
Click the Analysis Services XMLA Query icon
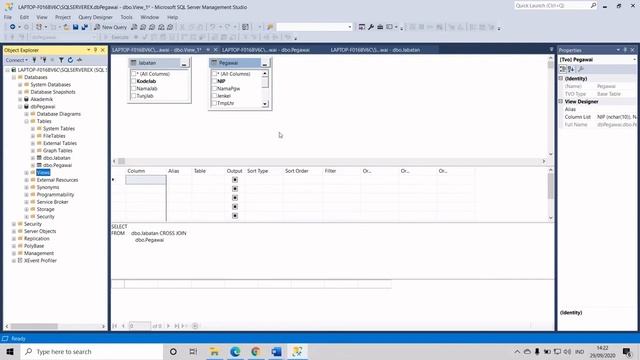[x=161, y=27]
